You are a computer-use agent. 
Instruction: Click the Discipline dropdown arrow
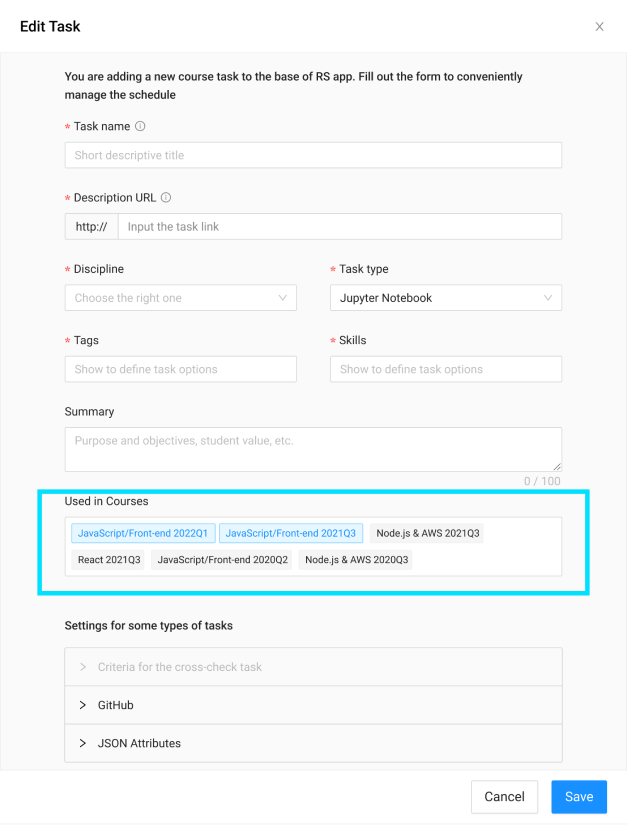pos(282,298)
